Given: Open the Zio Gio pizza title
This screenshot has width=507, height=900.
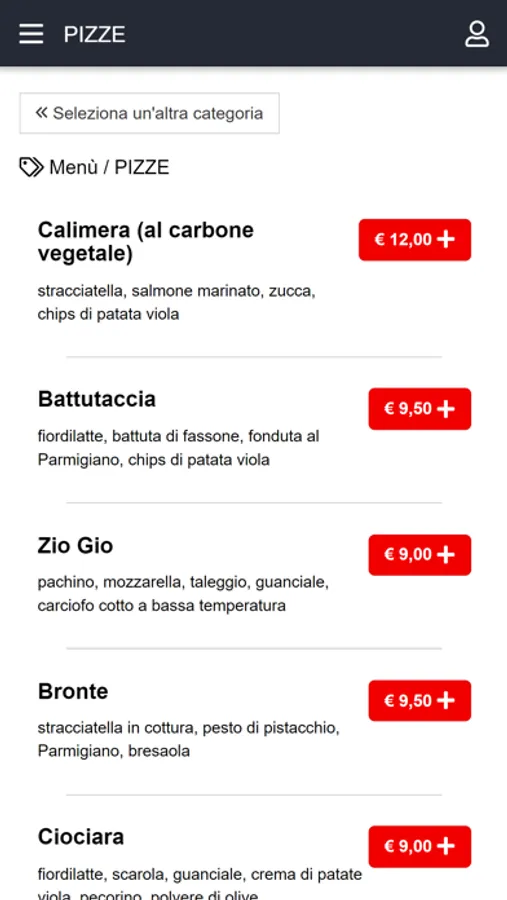Looking at the screenshot, I should [75, 545].
